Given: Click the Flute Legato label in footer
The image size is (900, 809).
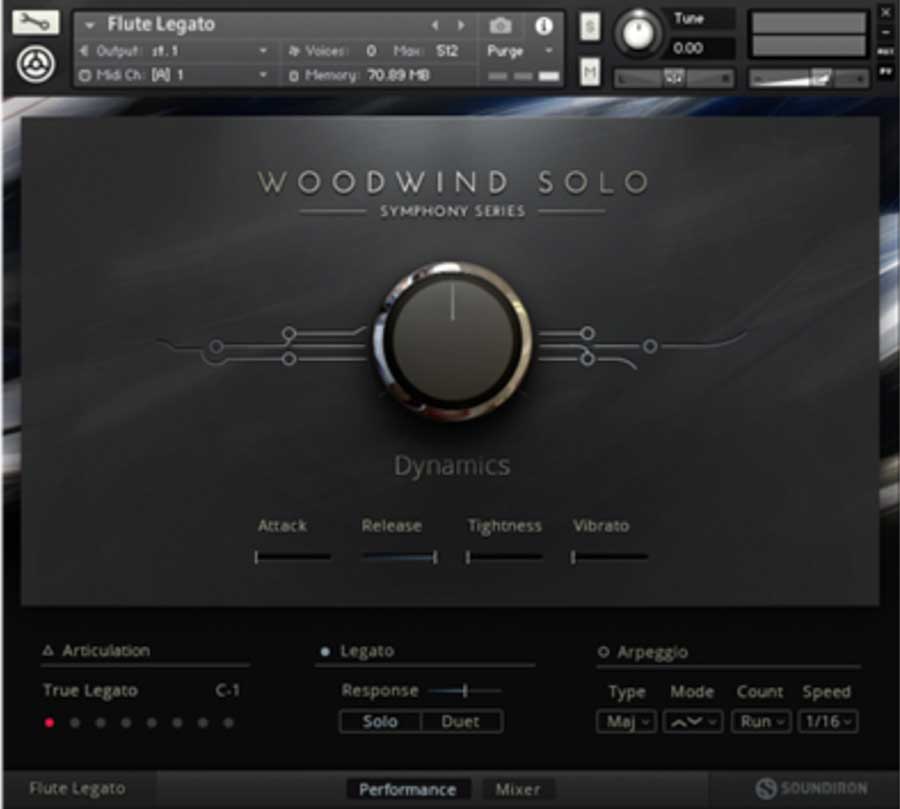Looking at the screenshot, I should tap(77, 788).
